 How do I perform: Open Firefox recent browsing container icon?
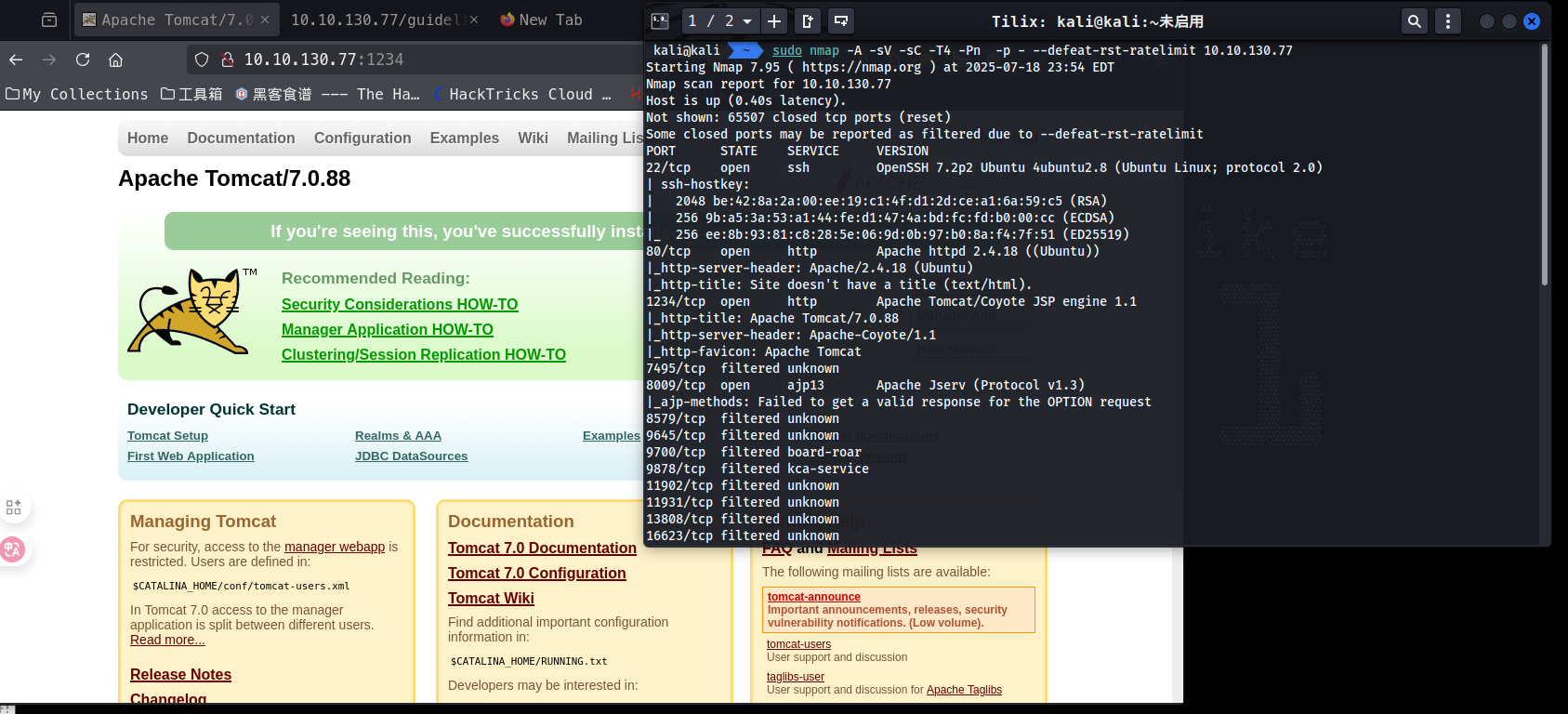pos(49,20)
